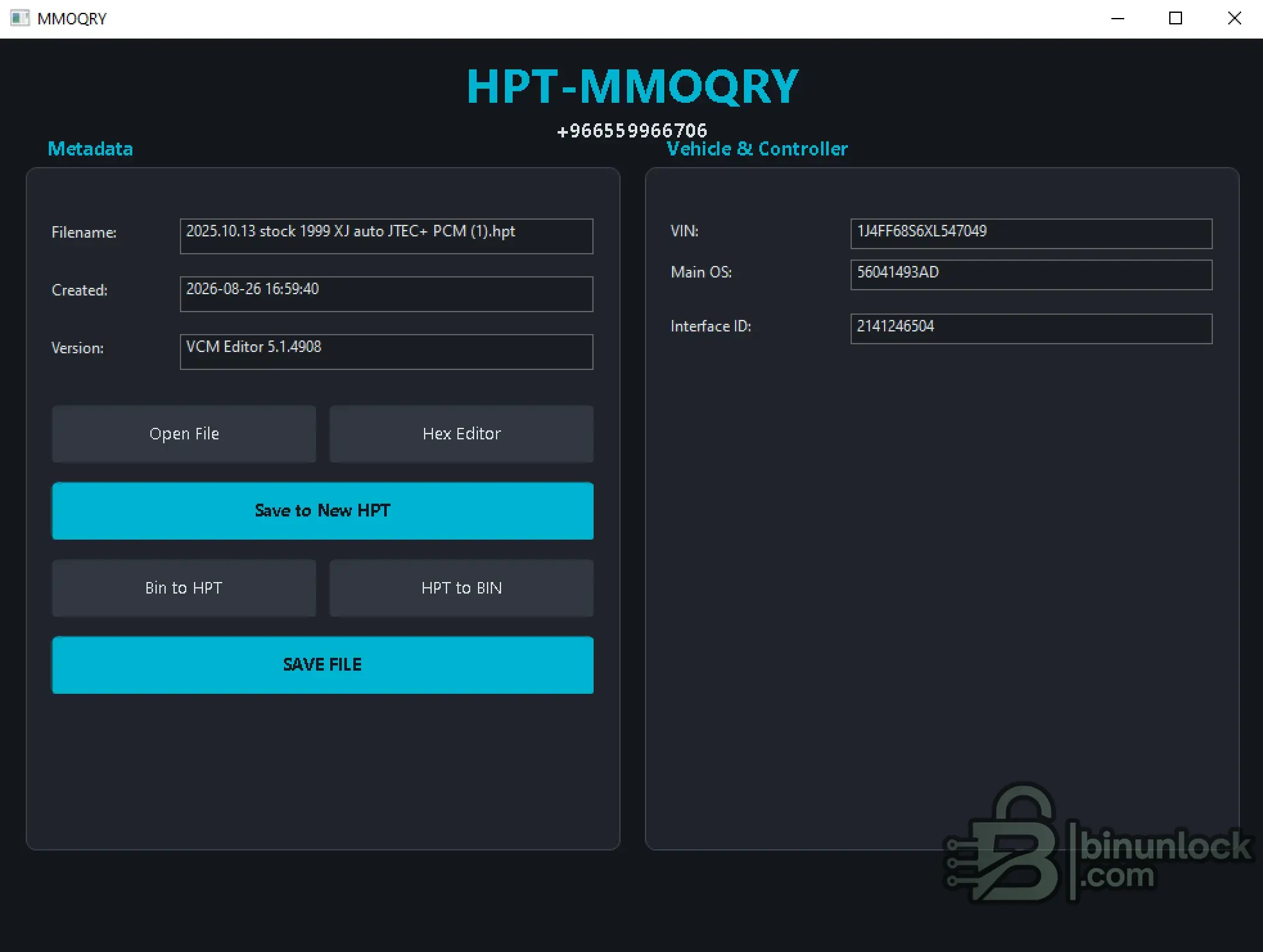Click the Open File button
The height and width of the screenshot is (952, 1263).
184,434
